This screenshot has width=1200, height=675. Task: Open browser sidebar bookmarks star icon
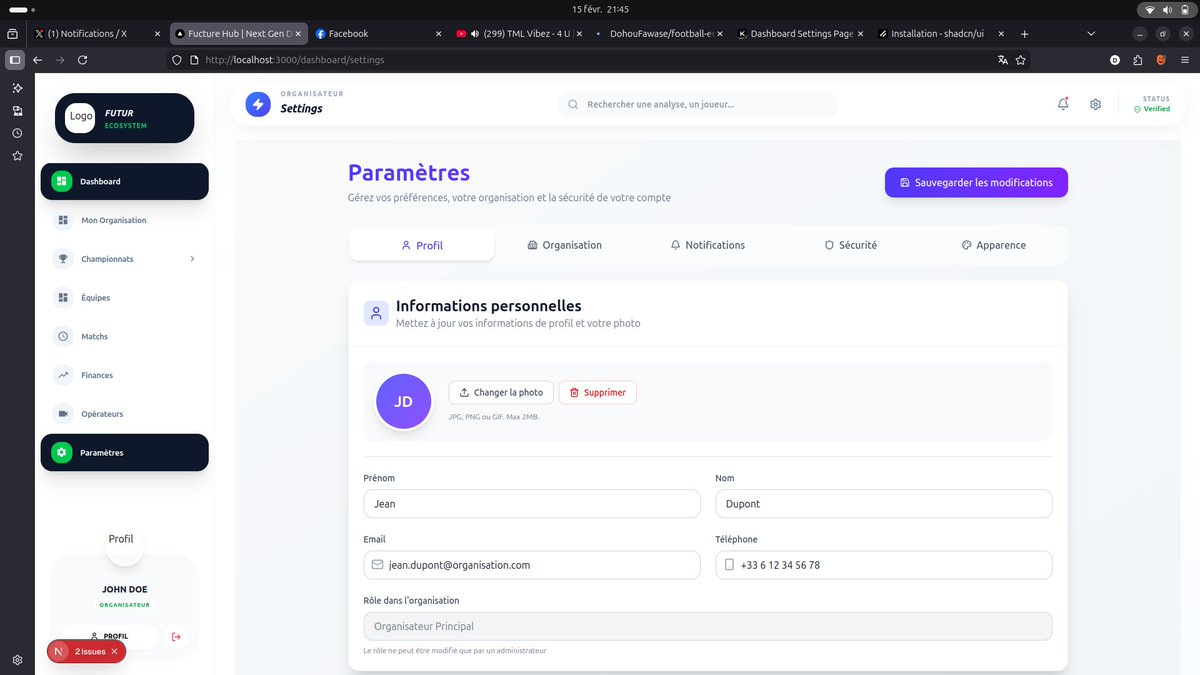[17, 156]
